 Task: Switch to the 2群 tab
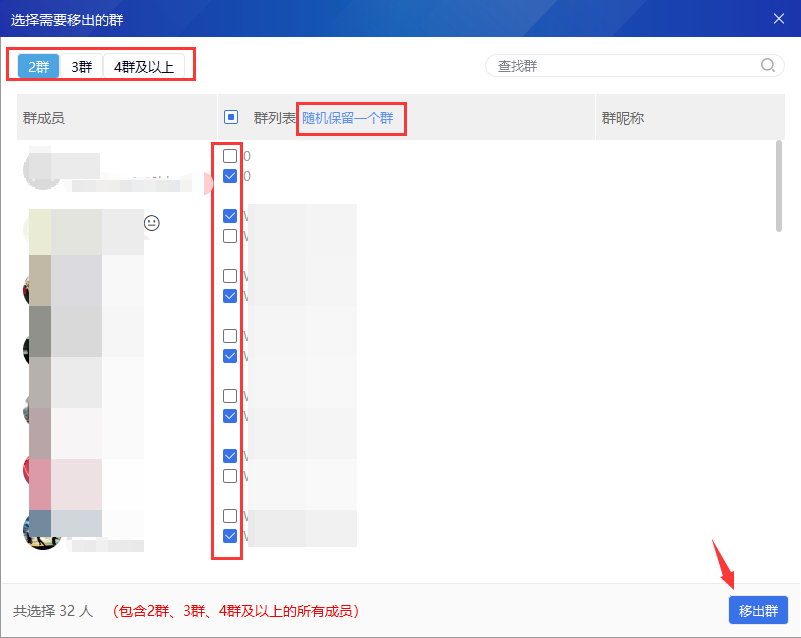tap(38, 66)
